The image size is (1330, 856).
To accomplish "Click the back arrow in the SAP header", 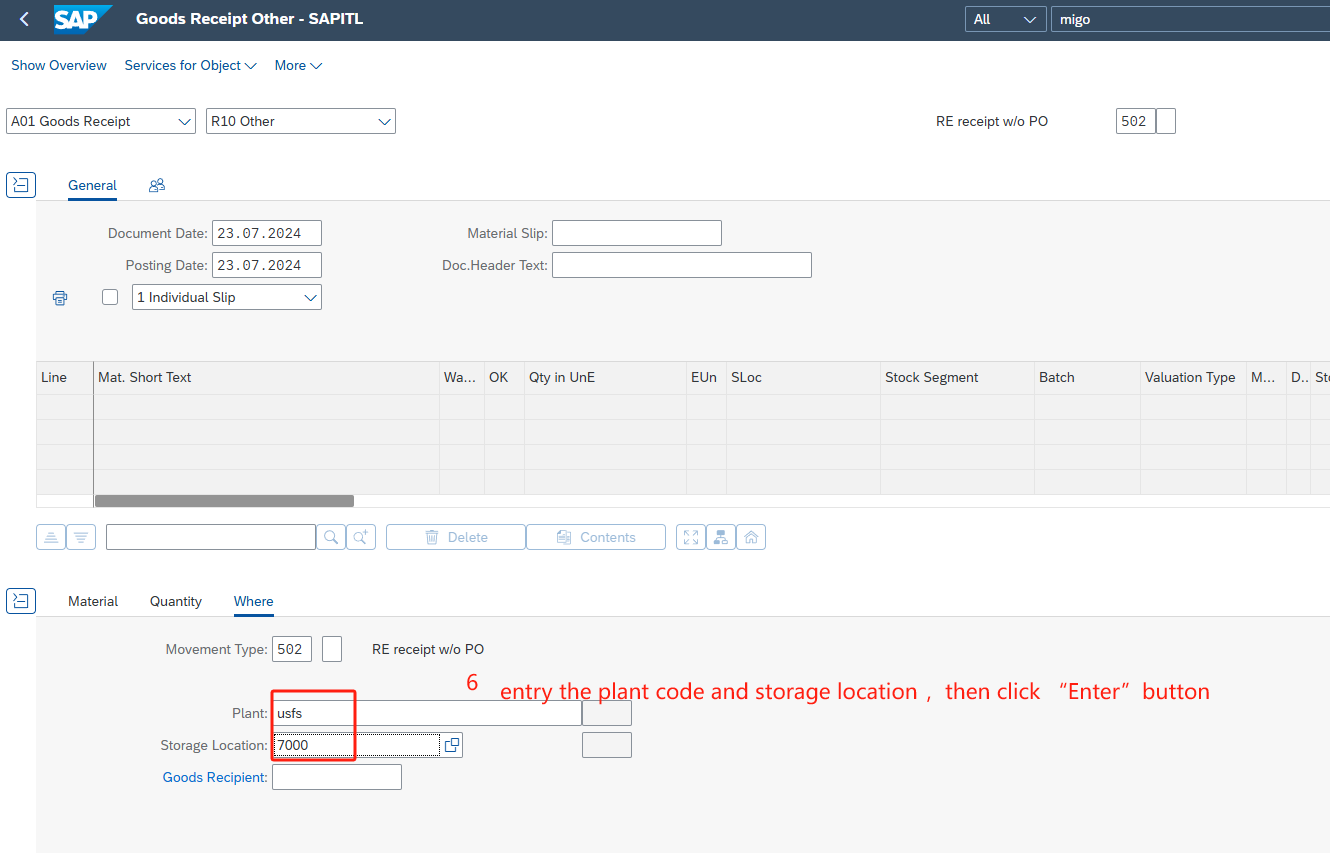I will [24, 19].
